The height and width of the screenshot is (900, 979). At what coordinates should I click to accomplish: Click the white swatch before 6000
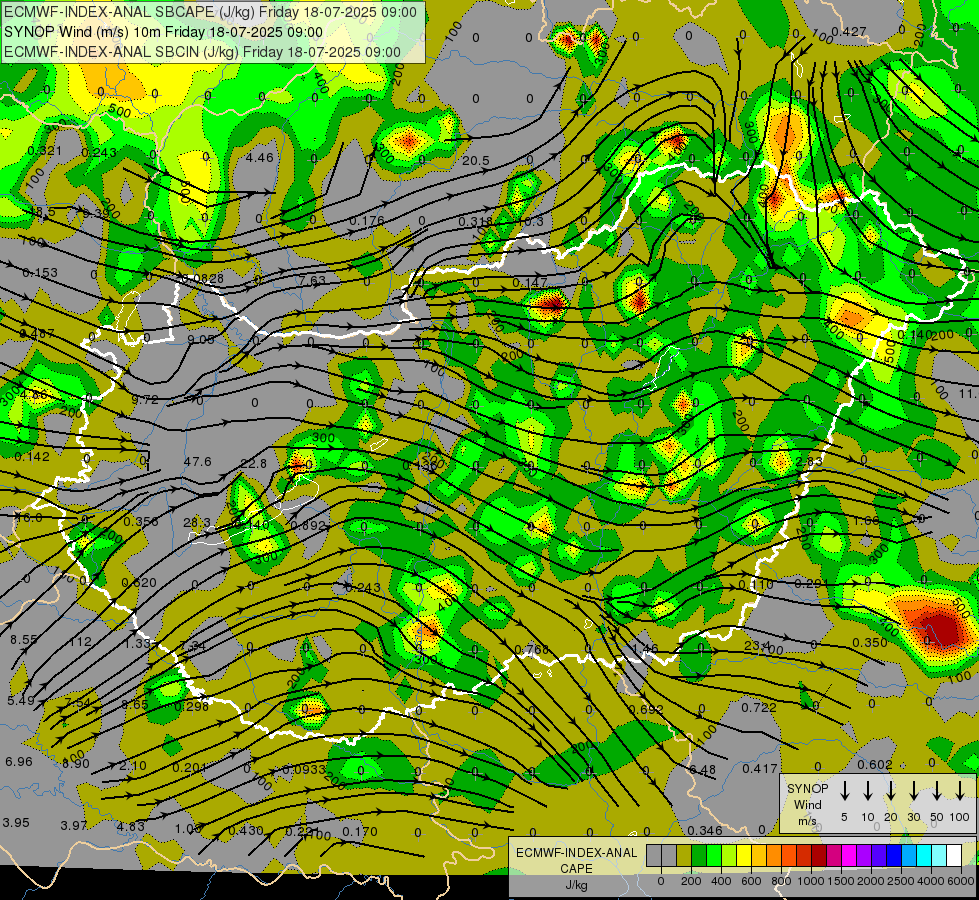[955, 856]
